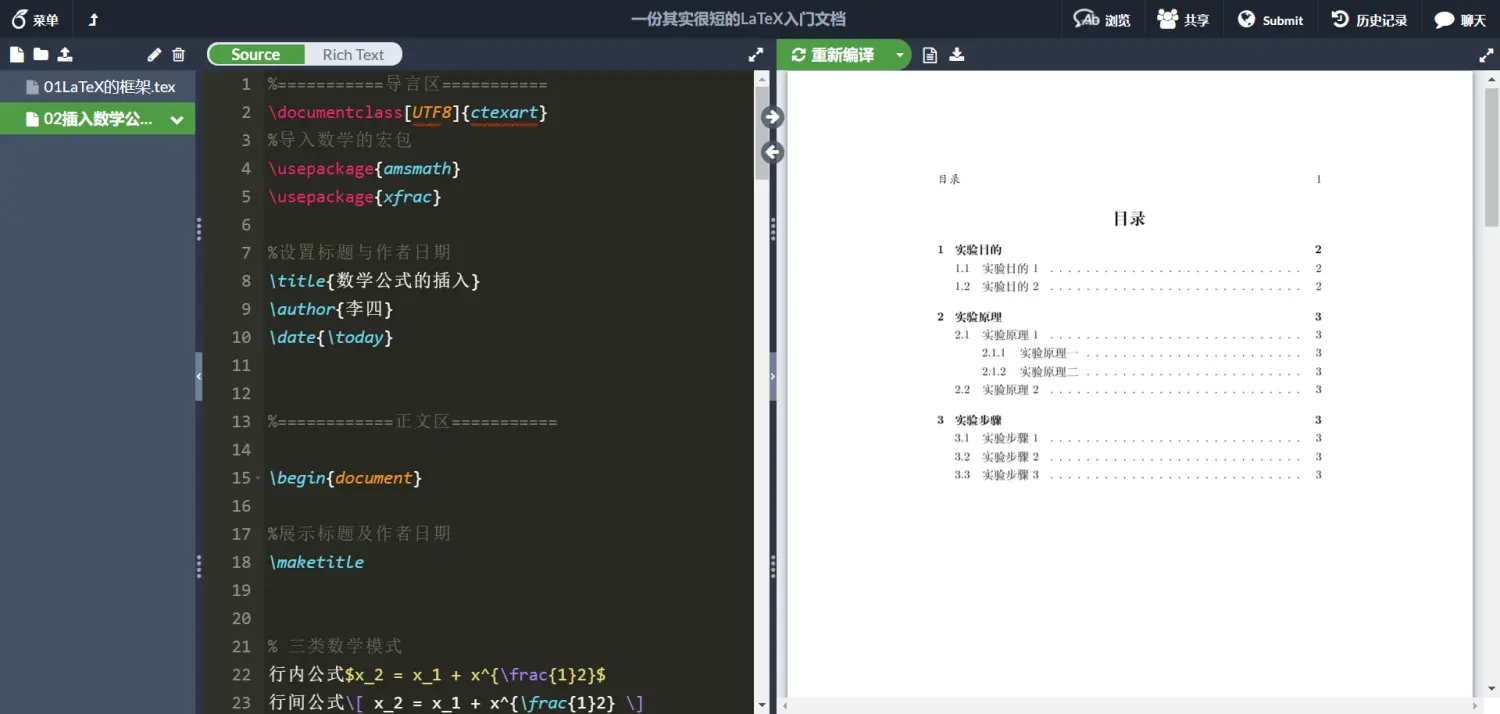Image resolution: width=1500 pixels, height=714 pixels.
Task: Click on \maketitle line
Action: point(316,562)
